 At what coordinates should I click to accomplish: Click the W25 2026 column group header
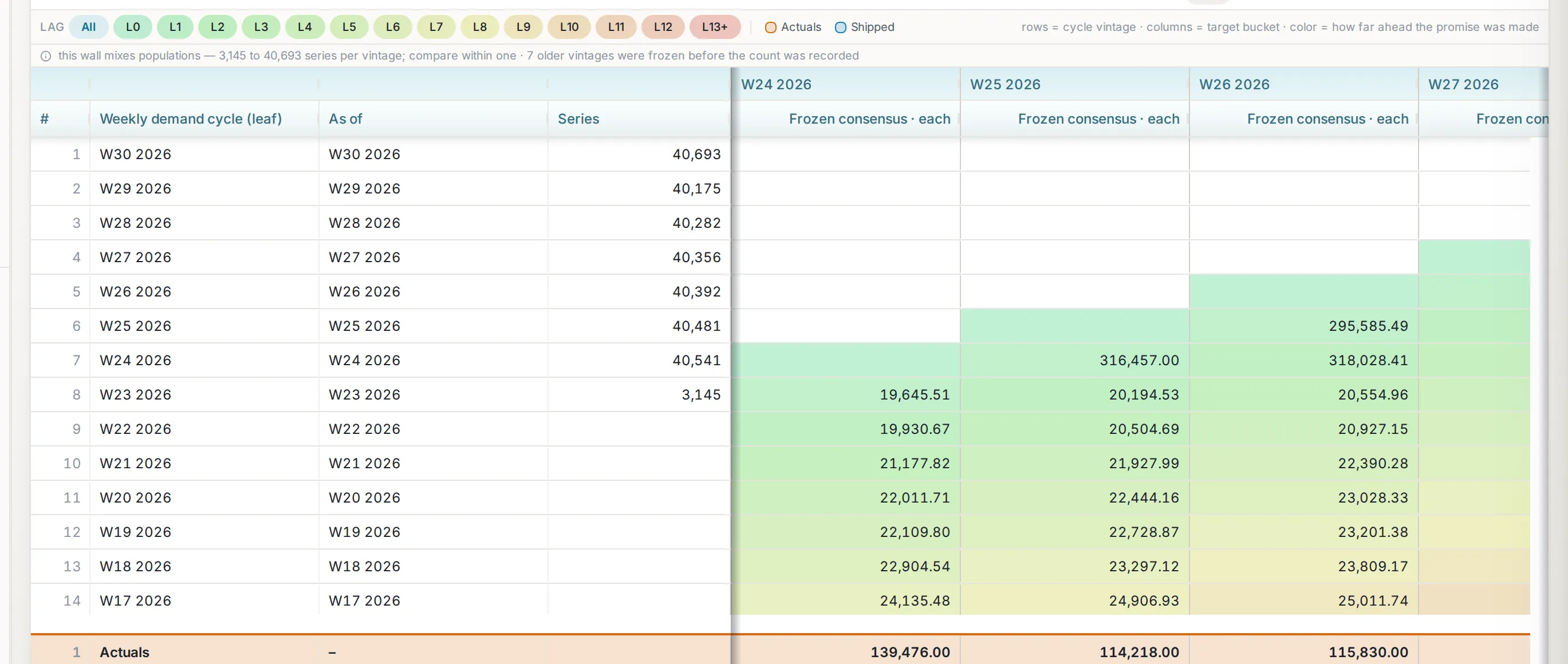1074,84
